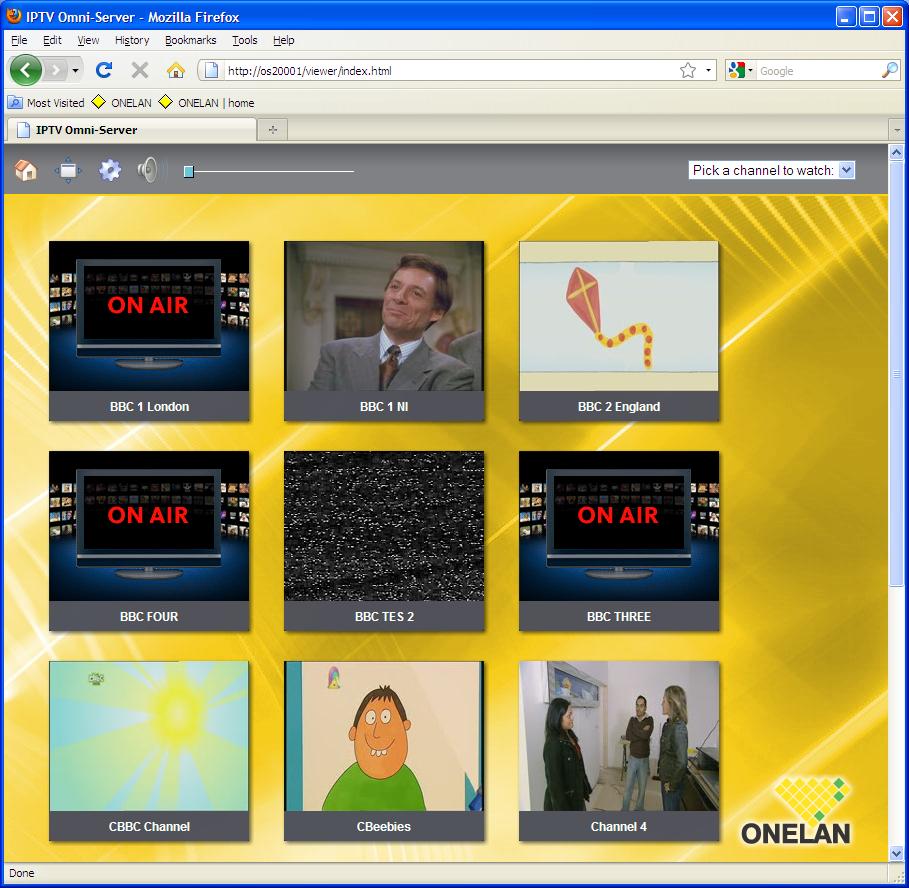
Task: Open the Help menu
Action: point(283,40)
